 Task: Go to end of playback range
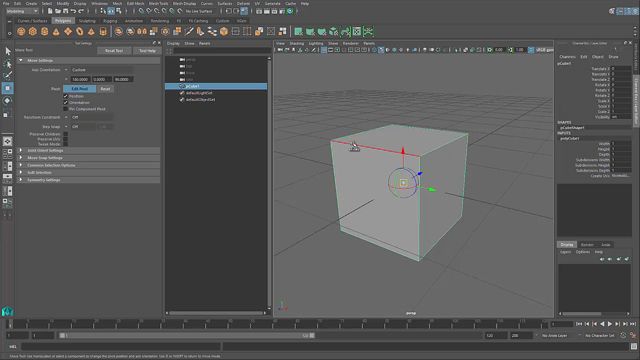633,324
